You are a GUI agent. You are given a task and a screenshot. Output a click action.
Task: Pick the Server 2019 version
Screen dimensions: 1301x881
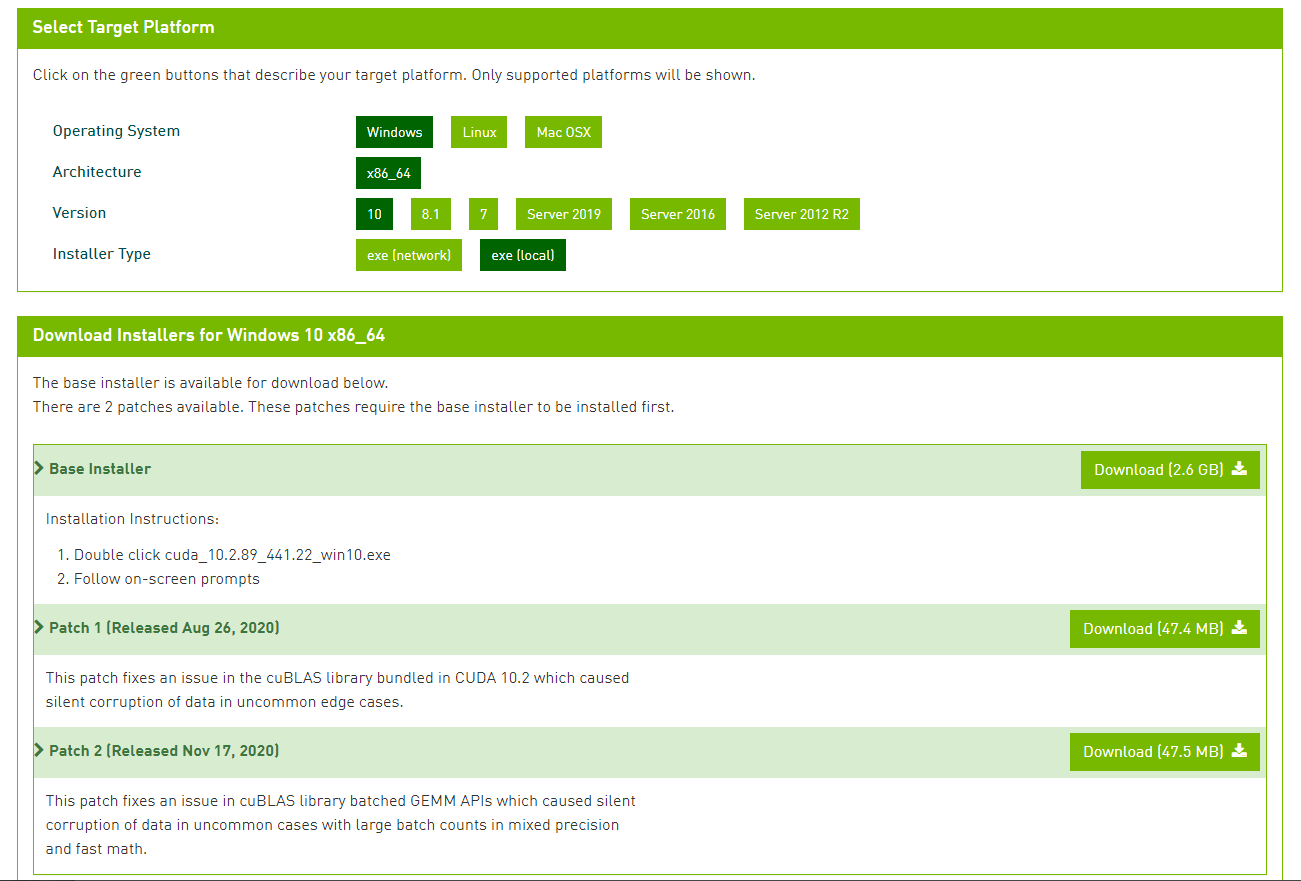click(x=564, y=214)
